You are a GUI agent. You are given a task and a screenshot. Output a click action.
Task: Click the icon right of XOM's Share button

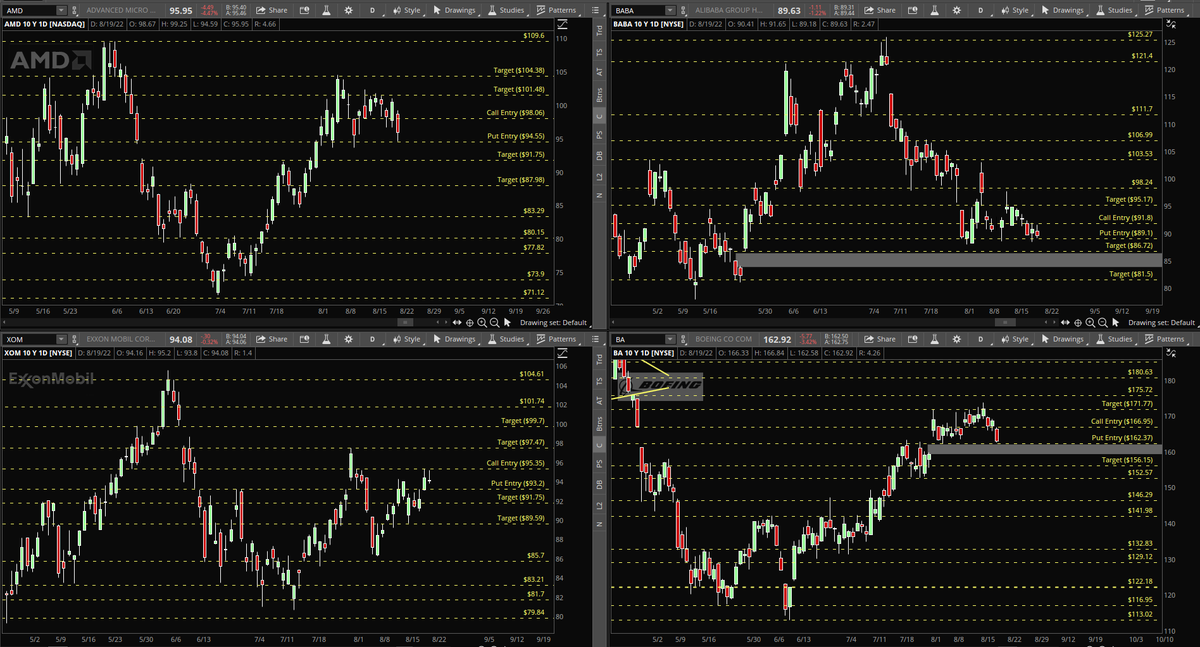point(304,339)
